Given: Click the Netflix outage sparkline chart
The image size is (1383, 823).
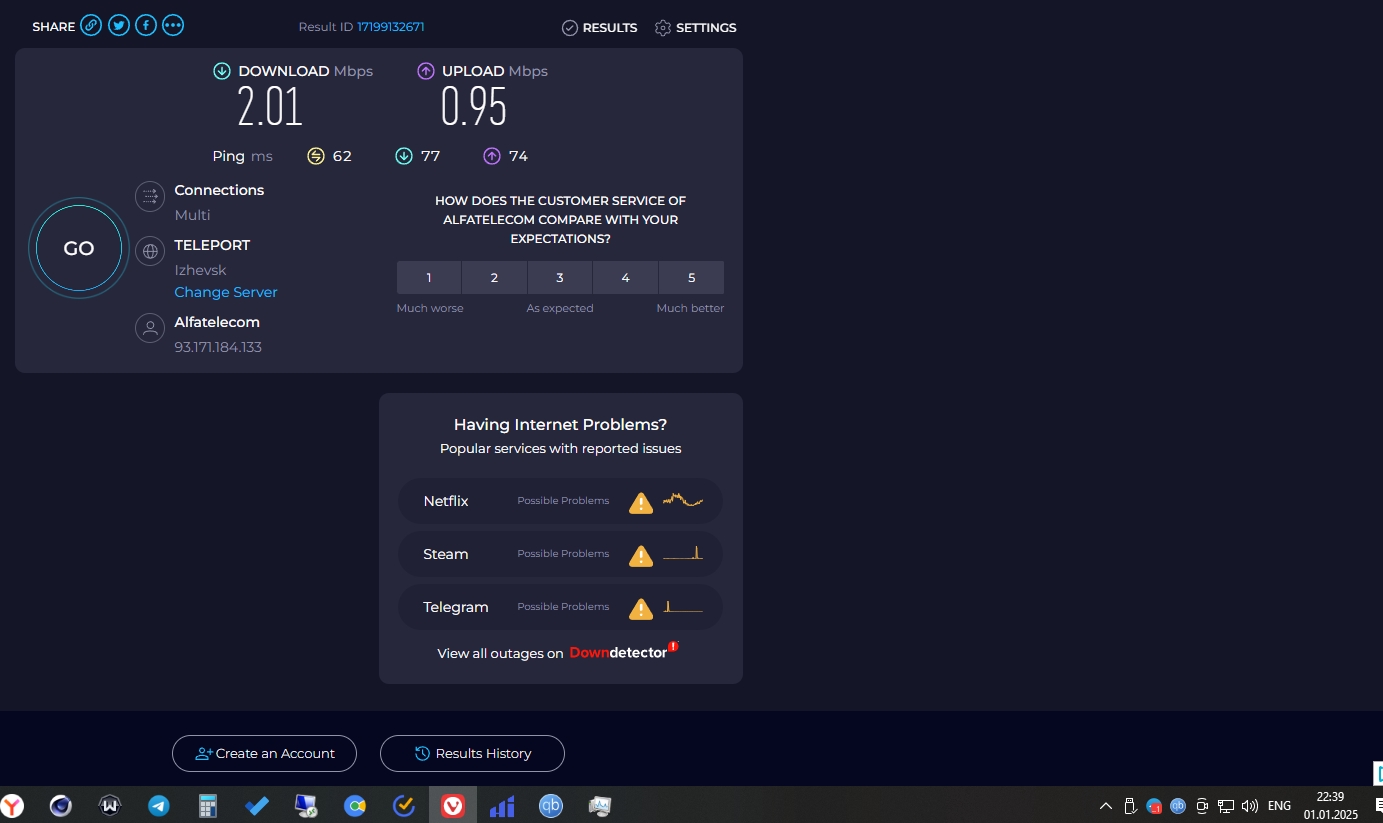Looking at the screenshot, I should click(683, 500).
